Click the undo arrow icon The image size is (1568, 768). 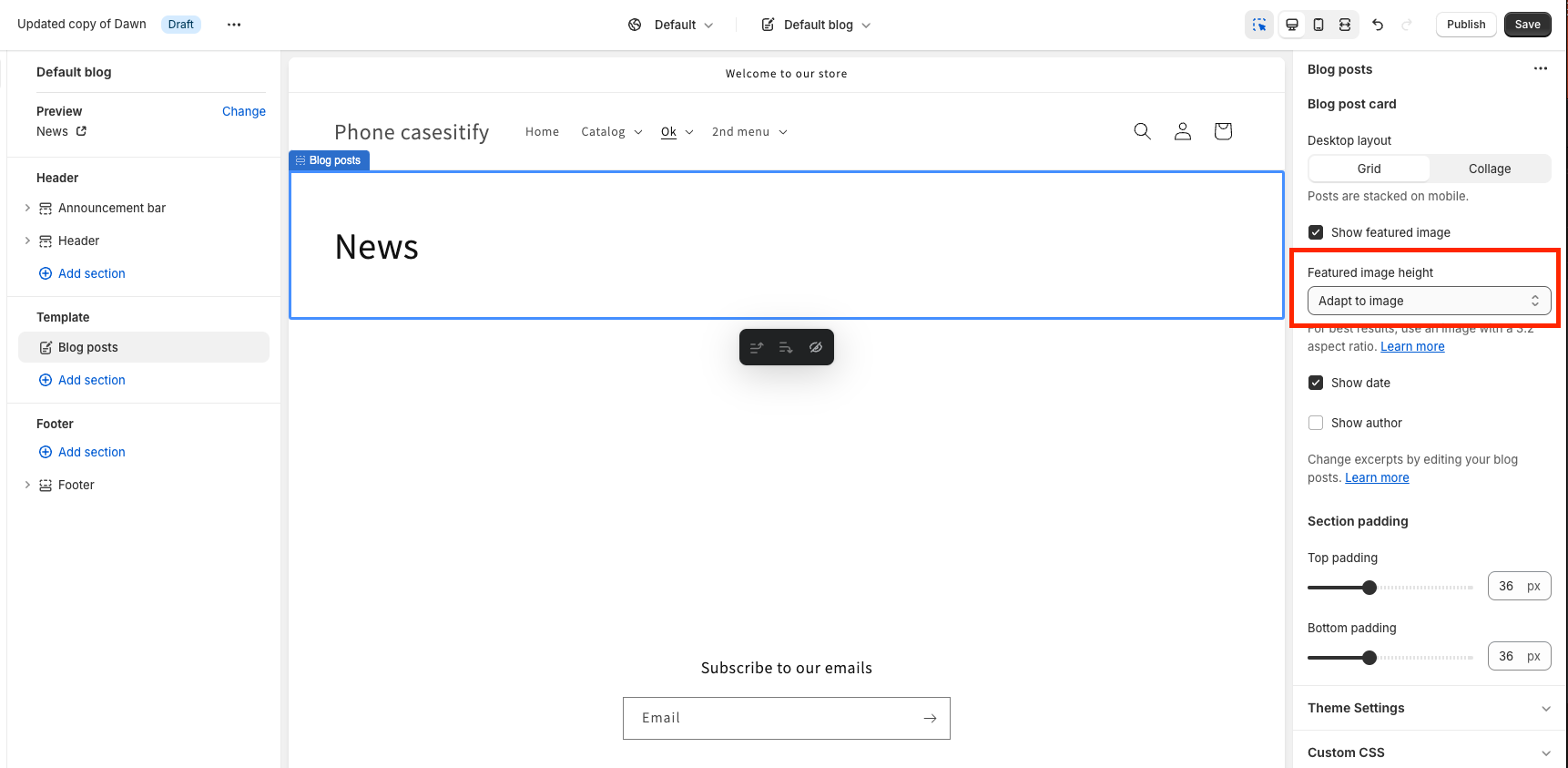[x=1378, y=25]
